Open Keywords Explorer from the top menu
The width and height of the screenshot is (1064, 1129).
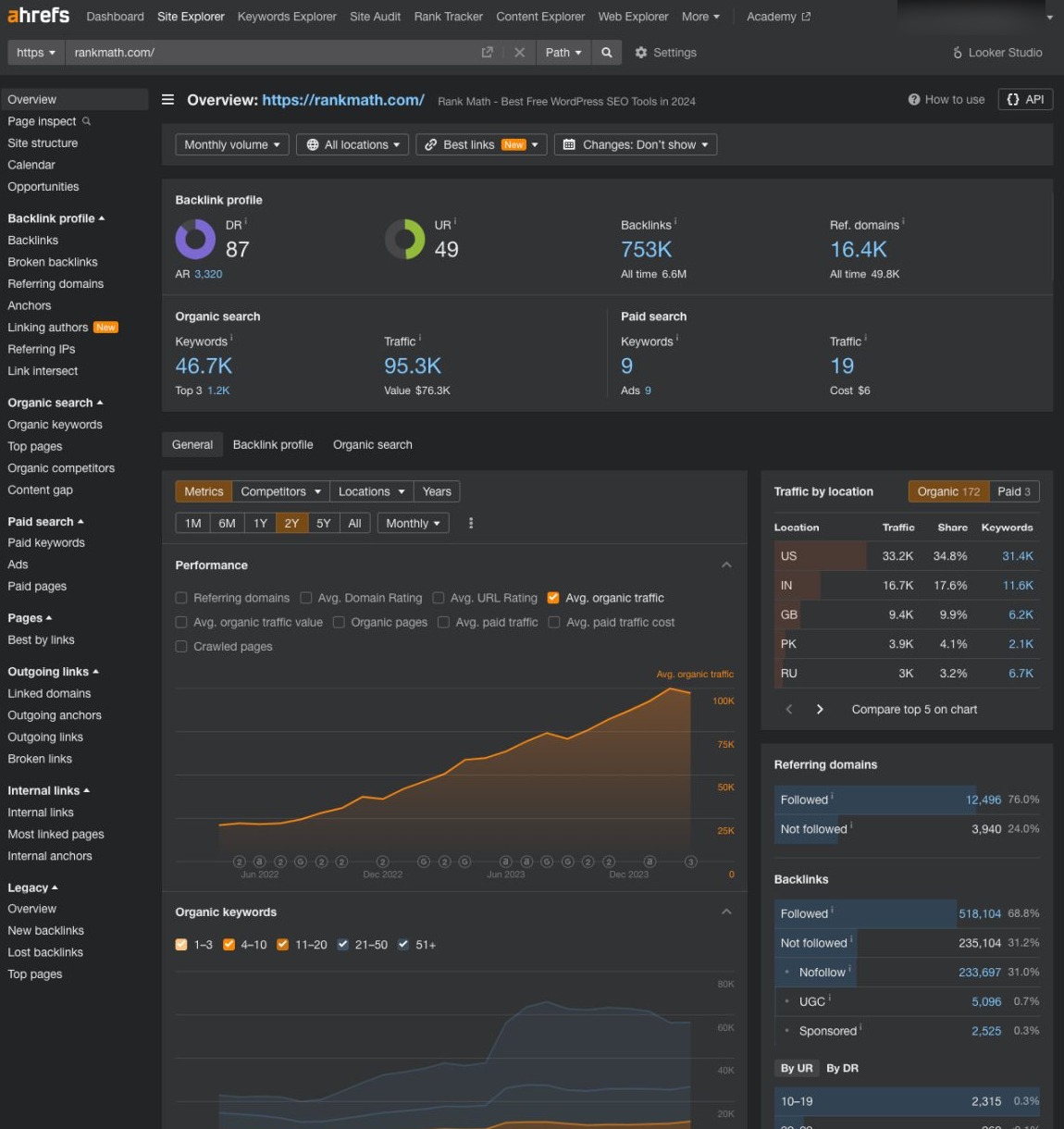coord(287,16)
